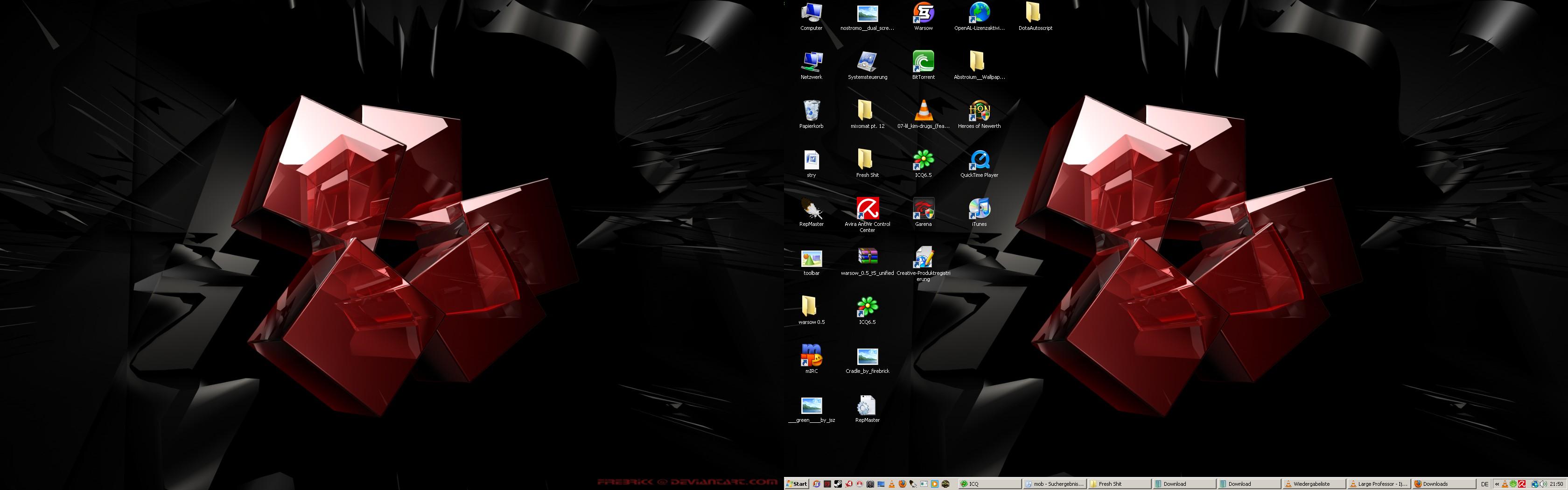The width and height of the screenshot is (1568, 490).
Task: Expand hidden tray icons chevron
Action: [1498, 484]
